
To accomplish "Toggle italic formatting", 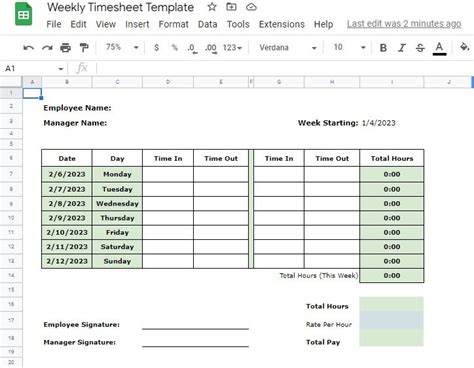I will point(402,48).
